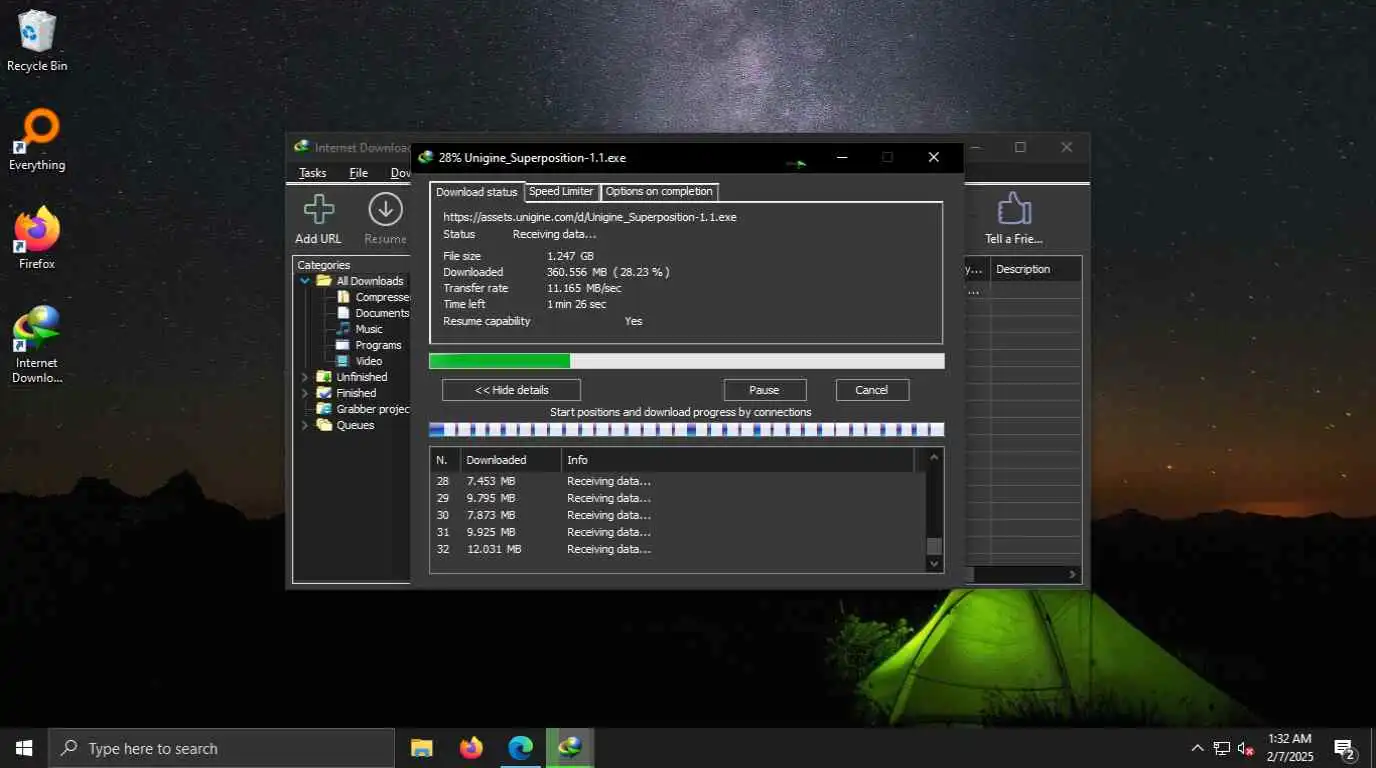Click the Hide details button
1376x768 pixels.
click(511, 390)
